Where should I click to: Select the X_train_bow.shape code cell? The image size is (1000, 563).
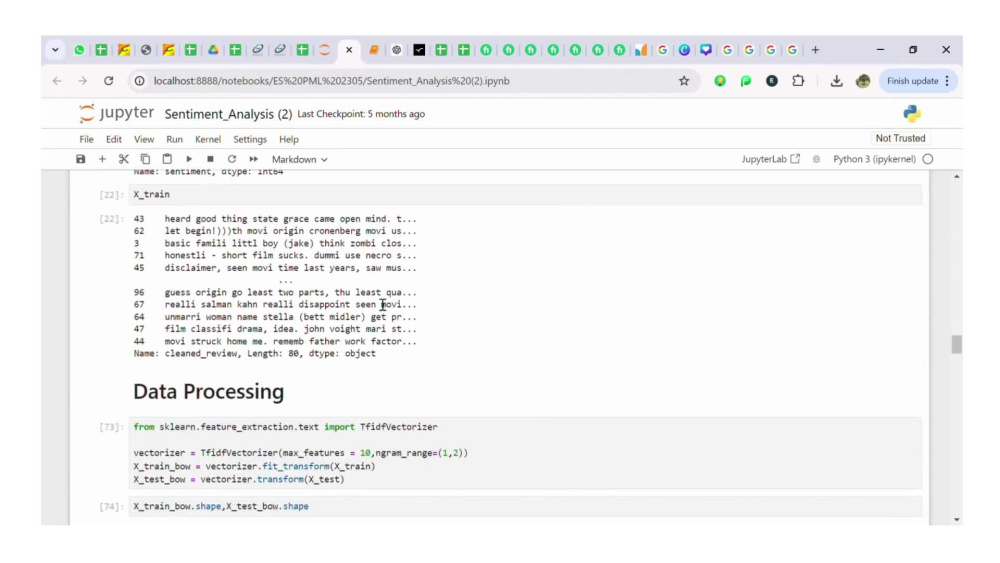click(526, 506)
